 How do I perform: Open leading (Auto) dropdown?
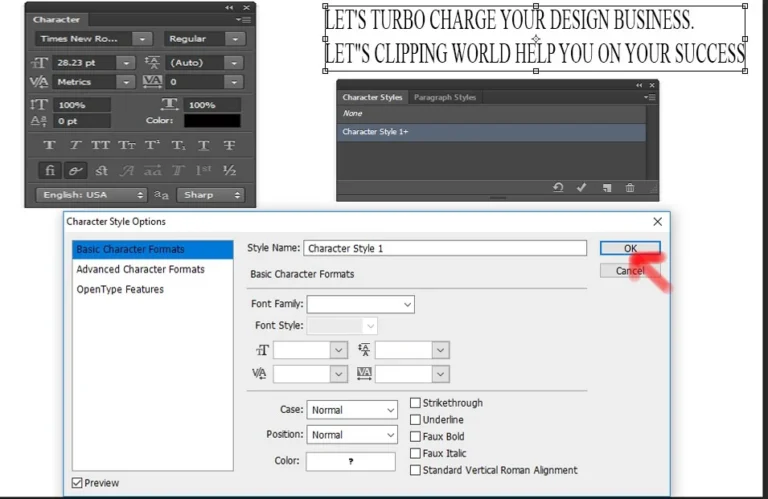tap(234, 63)
